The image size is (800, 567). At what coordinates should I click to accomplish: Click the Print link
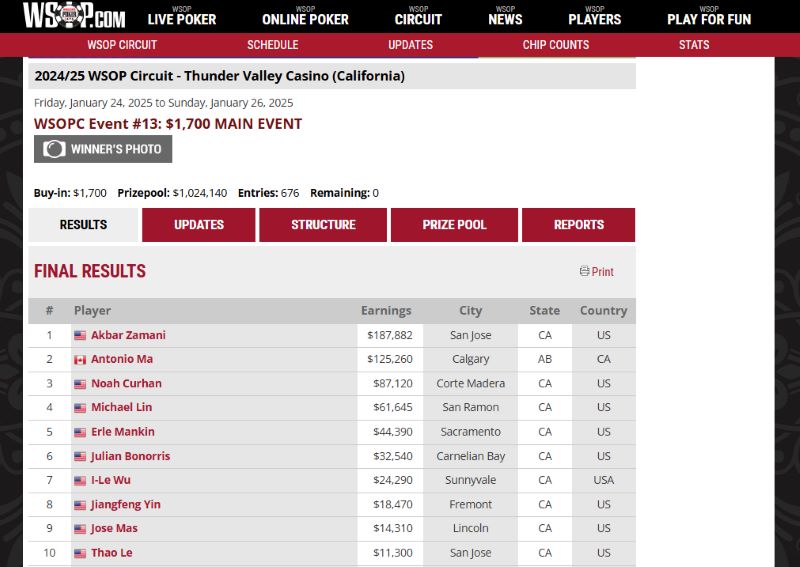tap(602, 272)
